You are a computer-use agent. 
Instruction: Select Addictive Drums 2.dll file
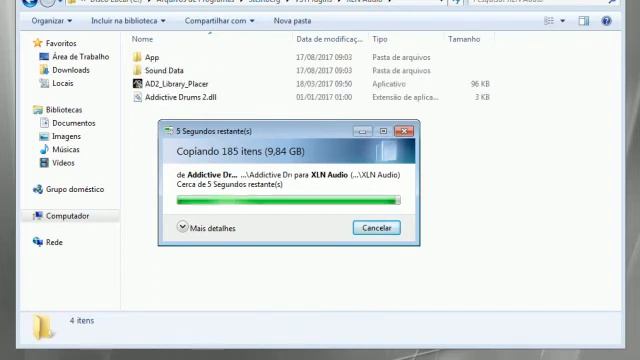tap(180, 97)
